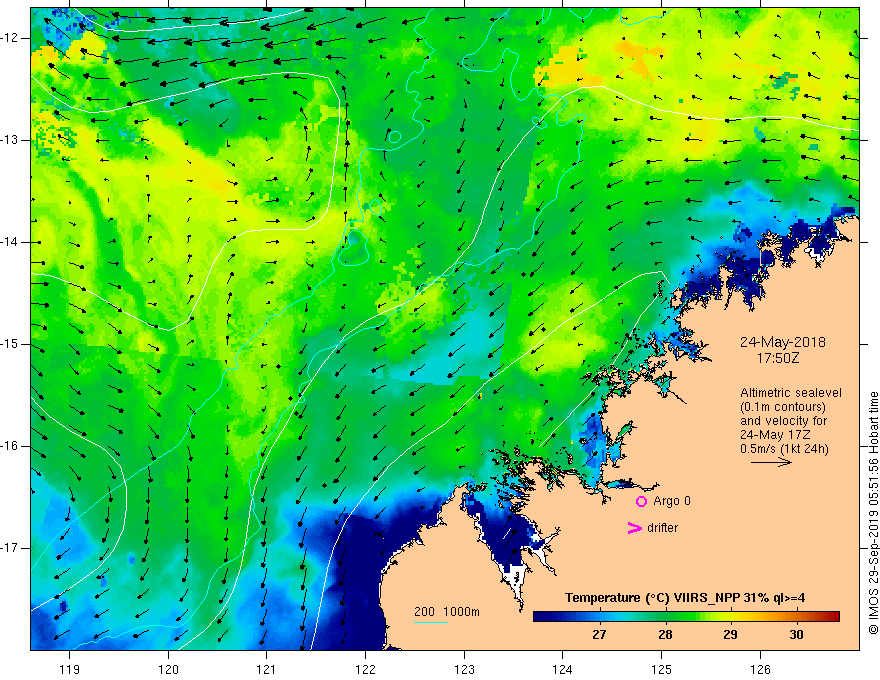Click the Argo 0 legend label

pyautogui.click(x=672, y=501)
